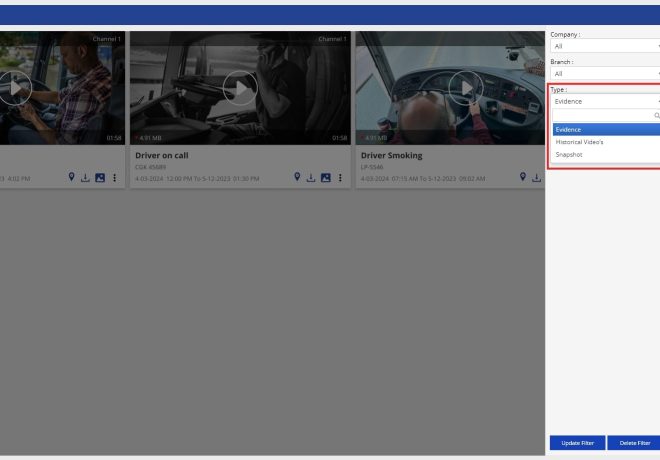
Task: Click the Delete Filter button
Action: pyautogui.click(x=633, y=442)
